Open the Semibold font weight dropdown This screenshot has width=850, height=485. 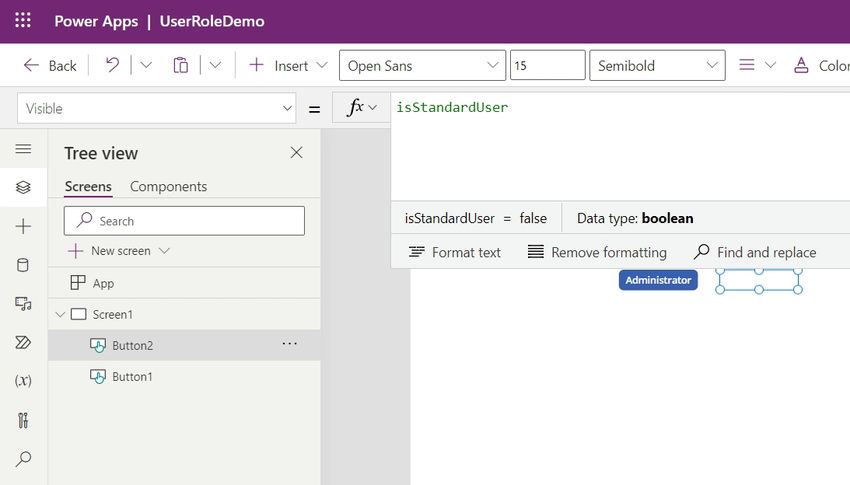coord(657,66)
